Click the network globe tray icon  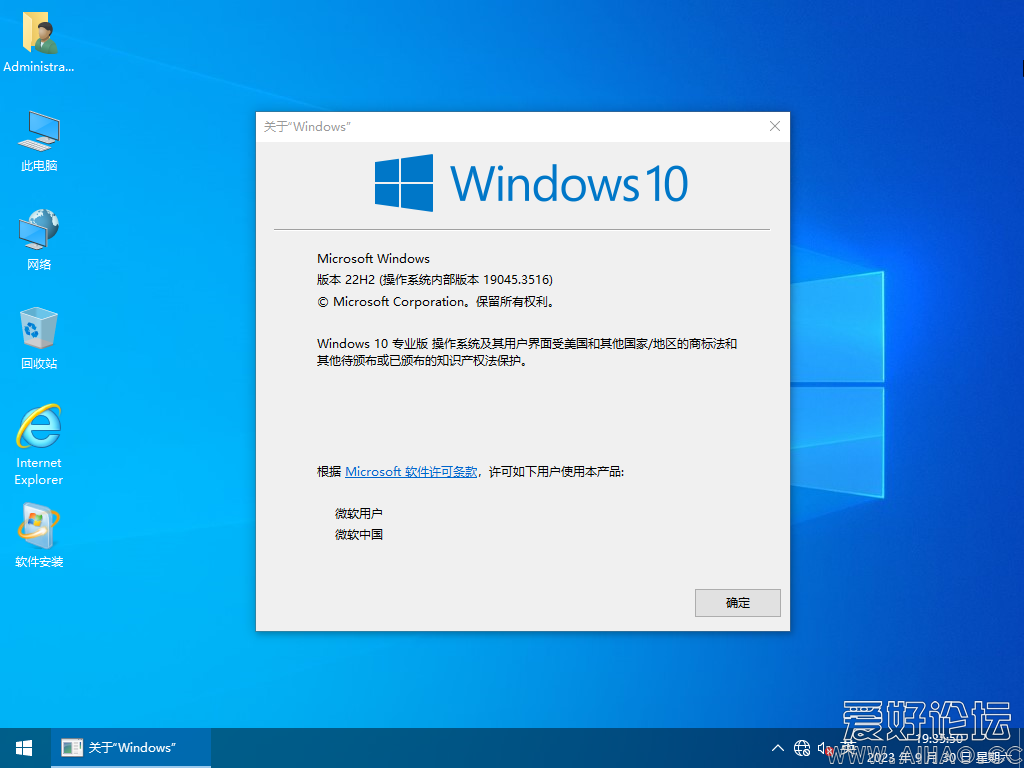pos(802,747)
